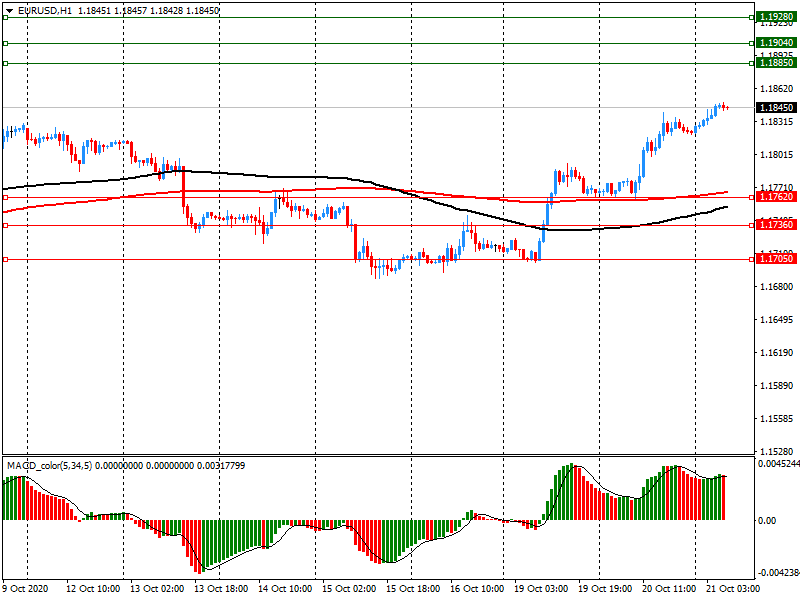800x600 pixels.
Task: Click the 13 Oct 18:00 time label
Action: coord(221,588)
